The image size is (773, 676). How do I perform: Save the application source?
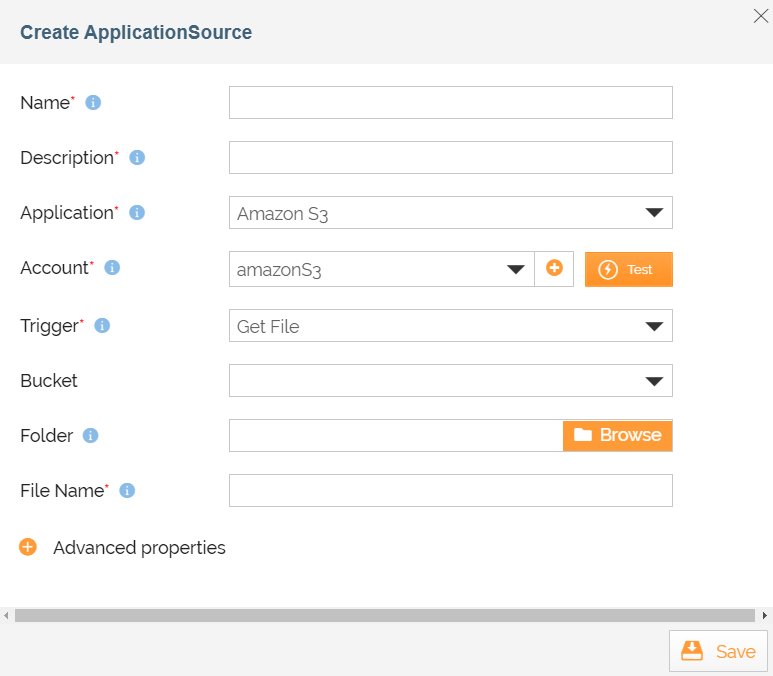click(x=718, y=651)
